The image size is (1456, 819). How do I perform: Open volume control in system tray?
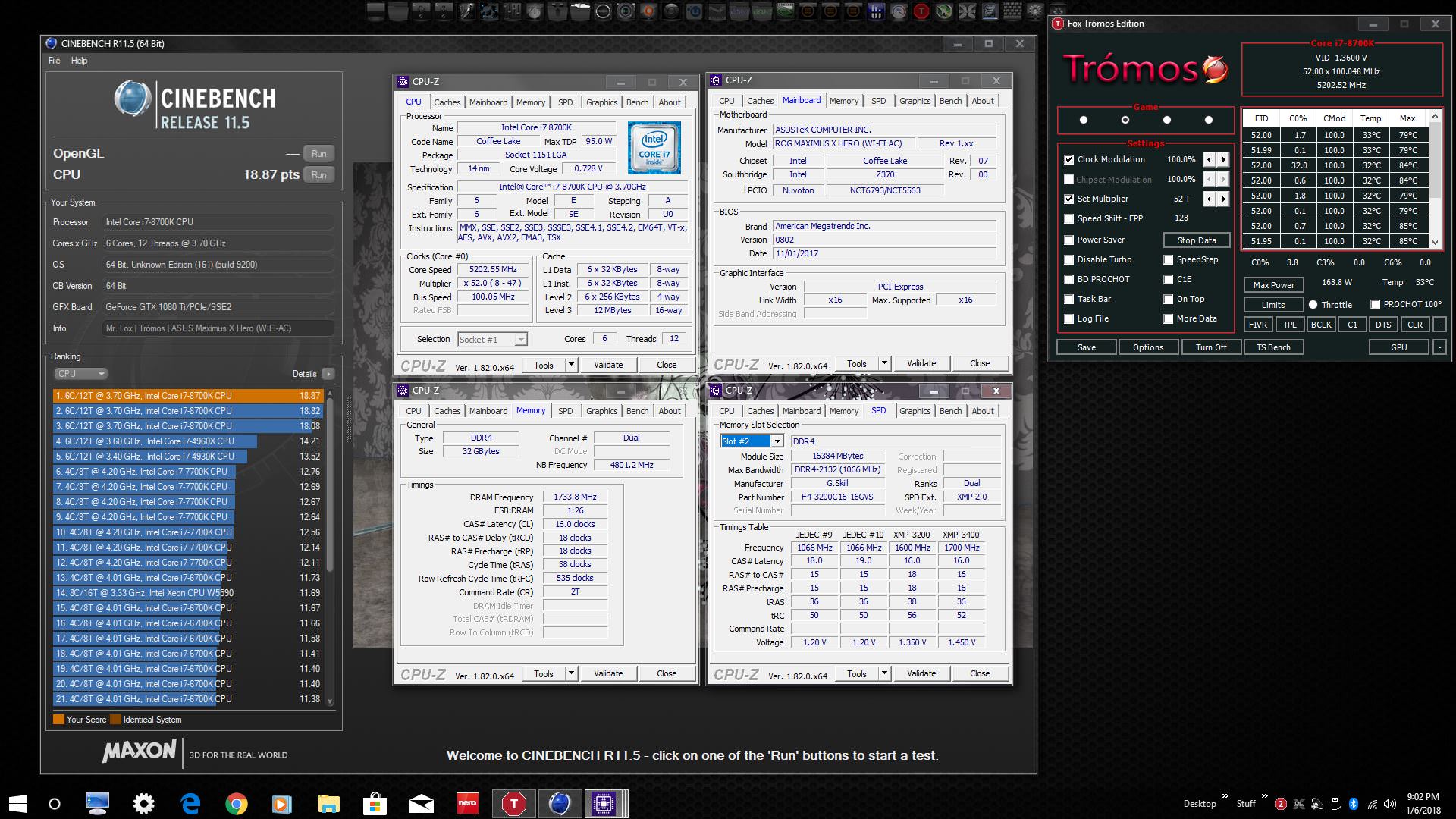point(1389,804)
